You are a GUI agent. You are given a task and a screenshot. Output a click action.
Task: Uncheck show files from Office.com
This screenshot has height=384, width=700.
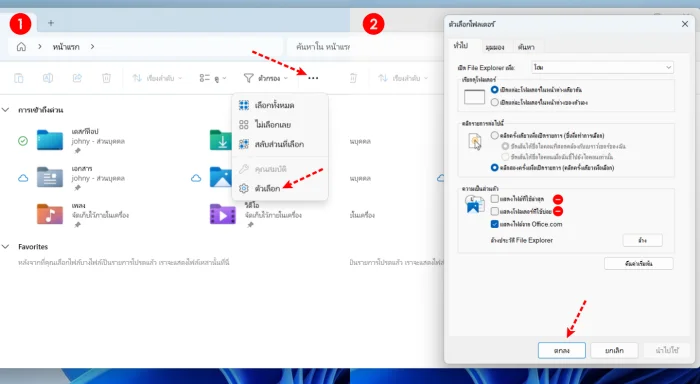click(x=495, y=224)
